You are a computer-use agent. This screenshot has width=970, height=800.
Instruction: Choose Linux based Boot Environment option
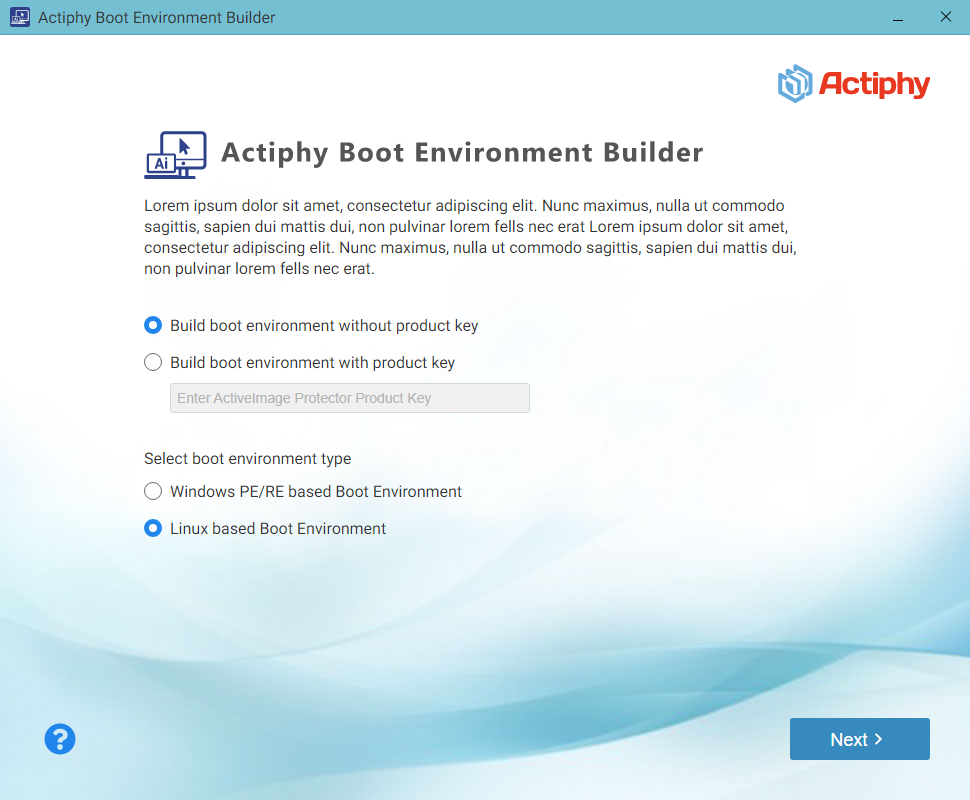coord(153,529)
